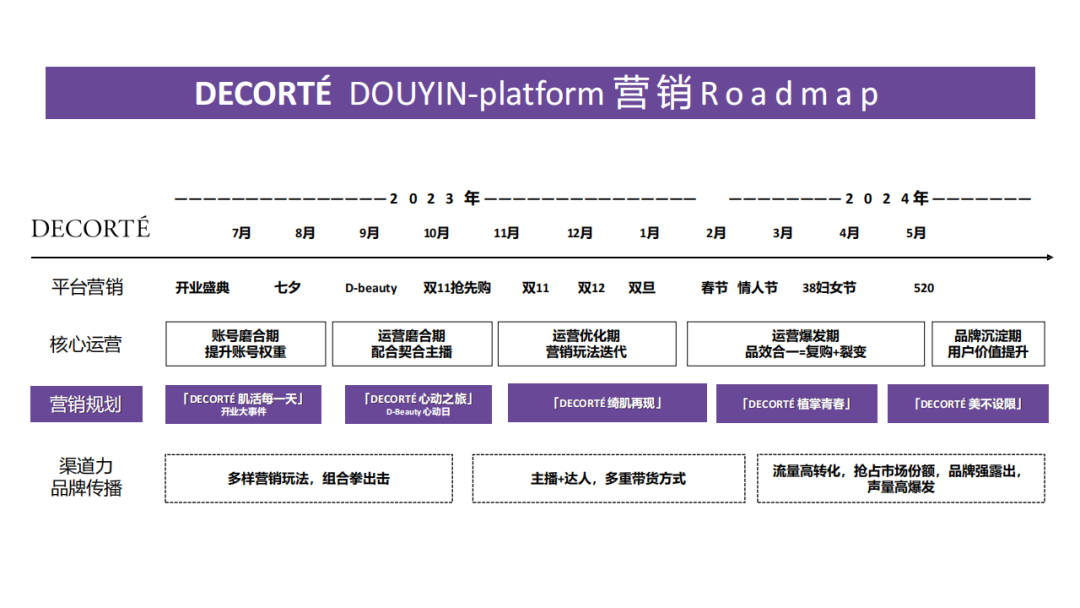The image size is (1080, 608).
Task: Click the purple DECORTÉ DOUYIN-platform Roadmap title banner
Action: coord(540,93)
